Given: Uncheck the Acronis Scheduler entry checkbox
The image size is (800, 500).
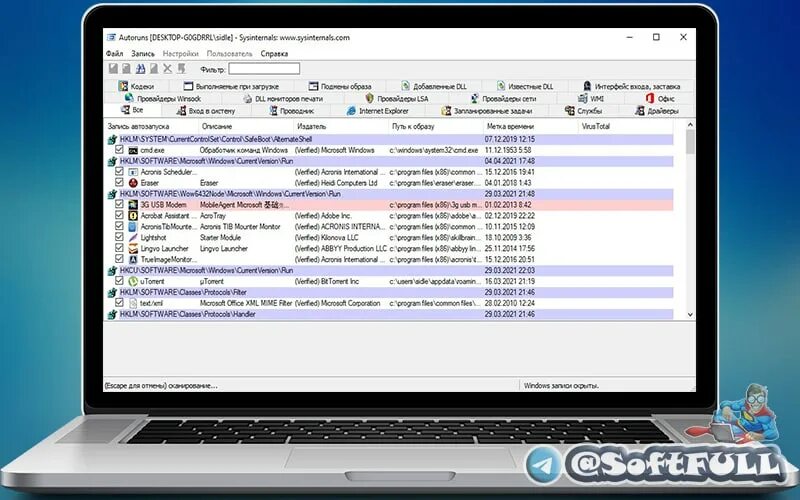Looking at the screenshot, I should click(x=119, y=171).
